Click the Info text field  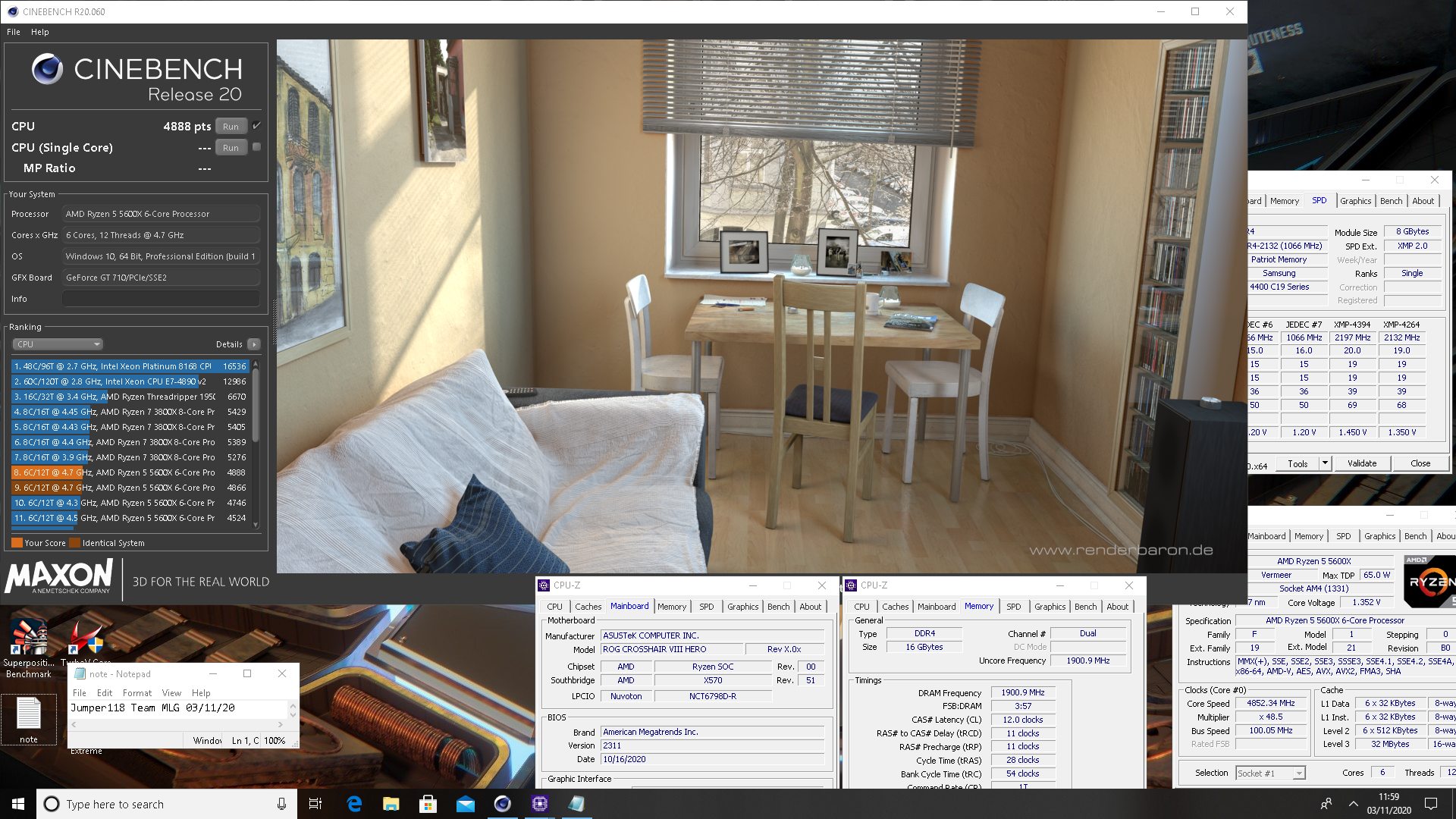tap(161, 299)
